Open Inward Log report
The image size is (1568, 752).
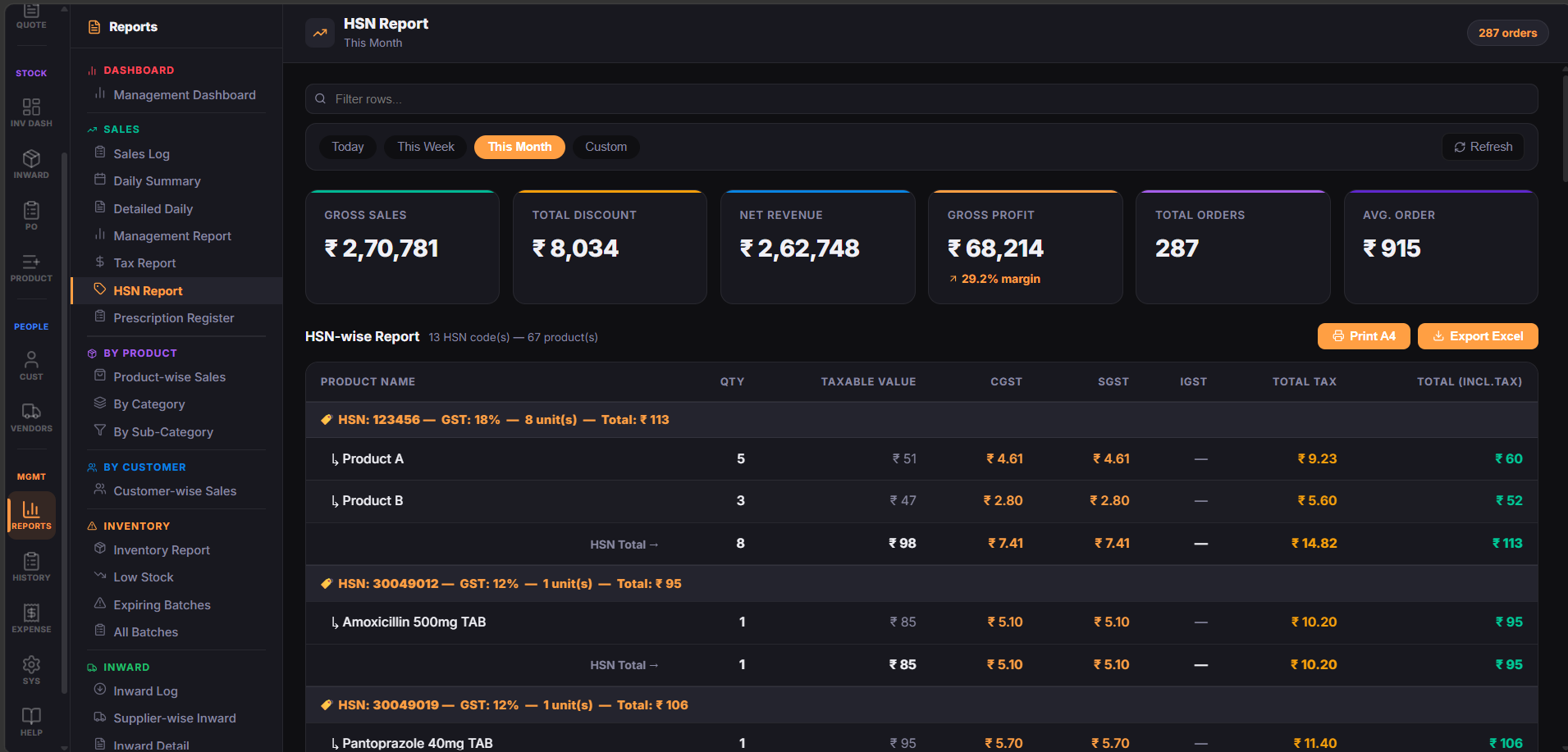[176, 690]
